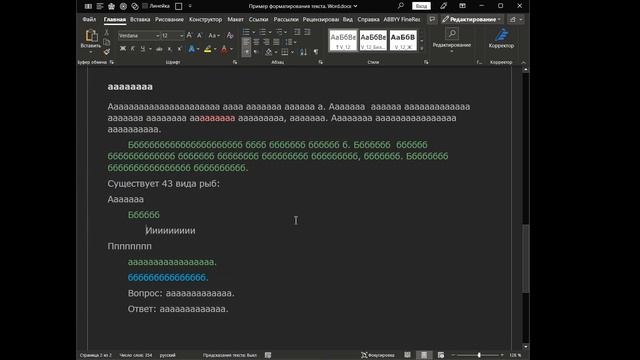The width and height of the screenshot is (640, 360).
Task: Open the font size dropdown showing 12
Action: point(182,36)
